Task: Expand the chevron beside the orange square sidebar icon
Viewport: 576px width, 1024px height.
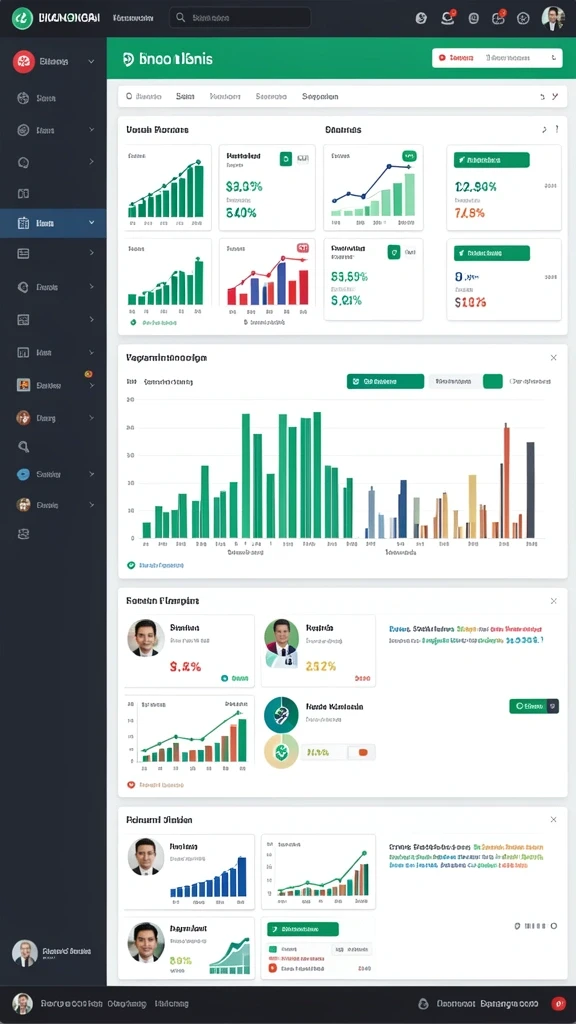Action: [x=91, y=386]
